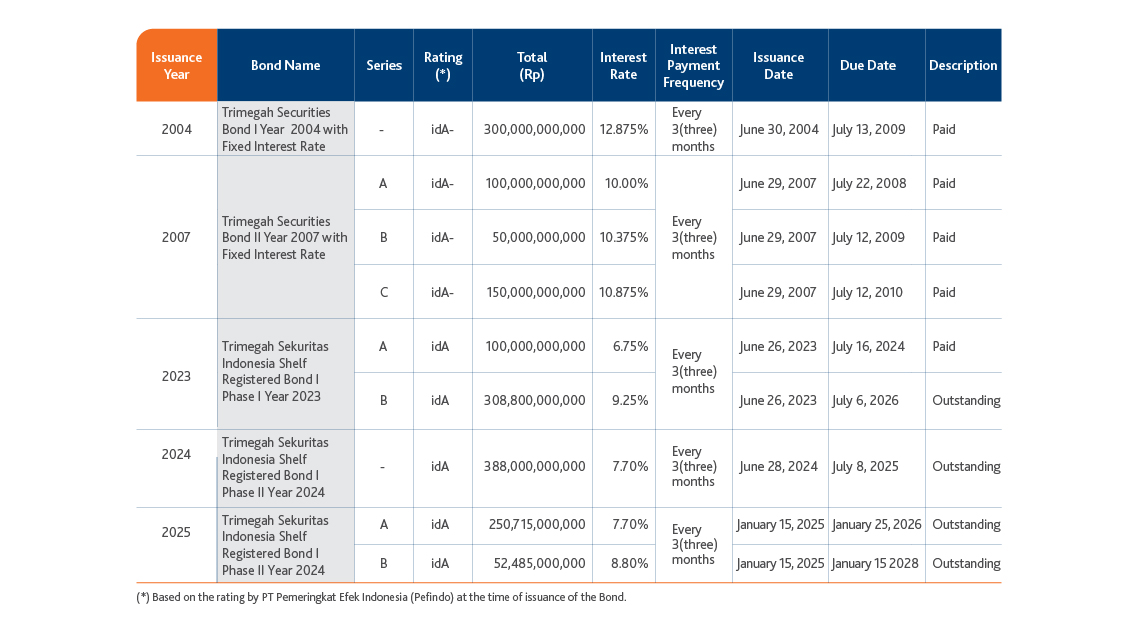Select the July 12, 2010 due date
The image size is (1138, 625).
(x=867, y=293)
